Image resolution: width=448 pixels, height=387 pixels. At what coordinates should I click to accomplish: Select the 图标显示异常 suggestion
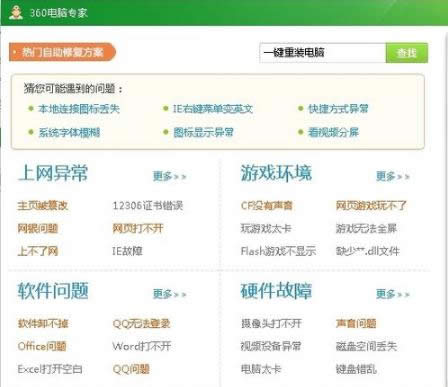pyautogui.click(x=203, y=132)
